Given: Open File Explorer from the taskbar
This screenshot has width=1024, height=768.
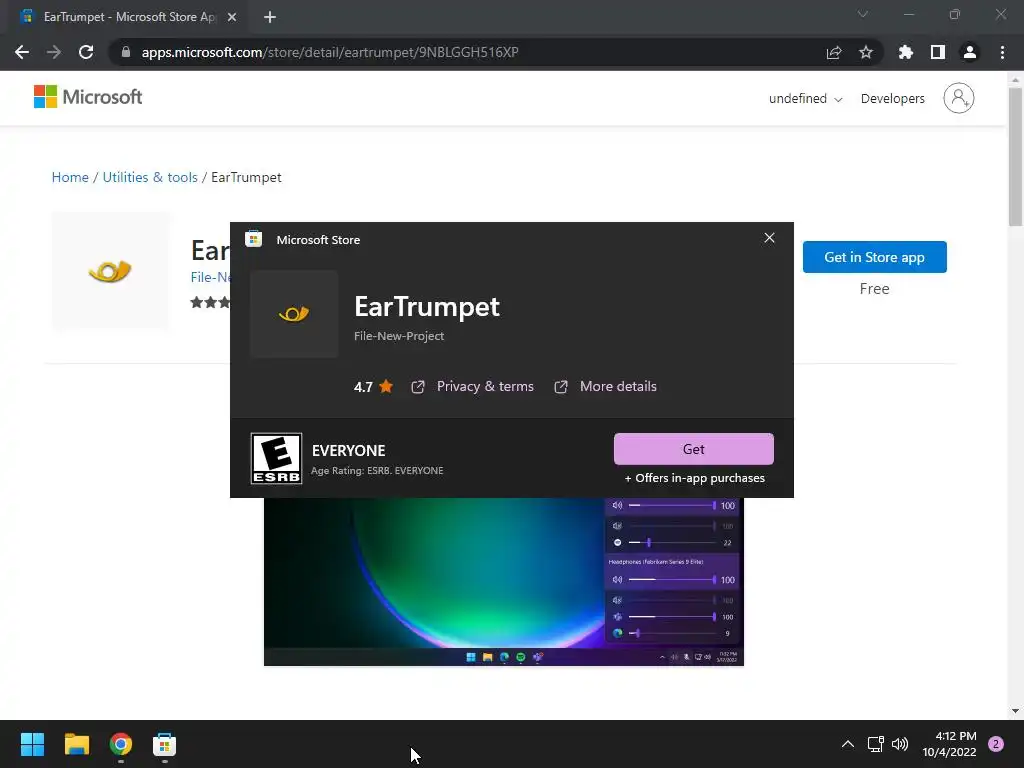Looking at the screenshot, I should pos(76,744).
